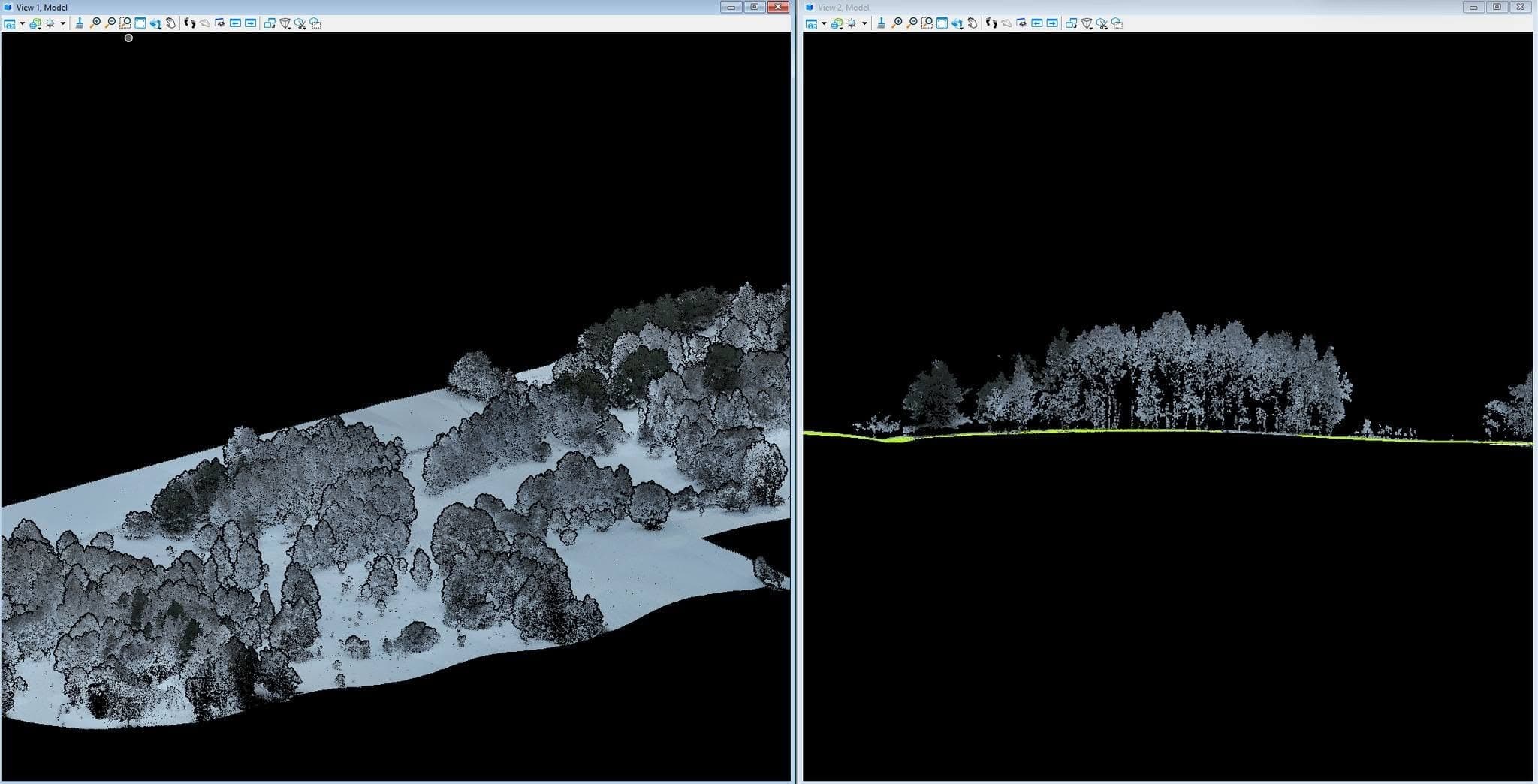Click View Previous in View 1 toolbar
This screenshot has width=1538, height=784.
[x=235, y=23]
